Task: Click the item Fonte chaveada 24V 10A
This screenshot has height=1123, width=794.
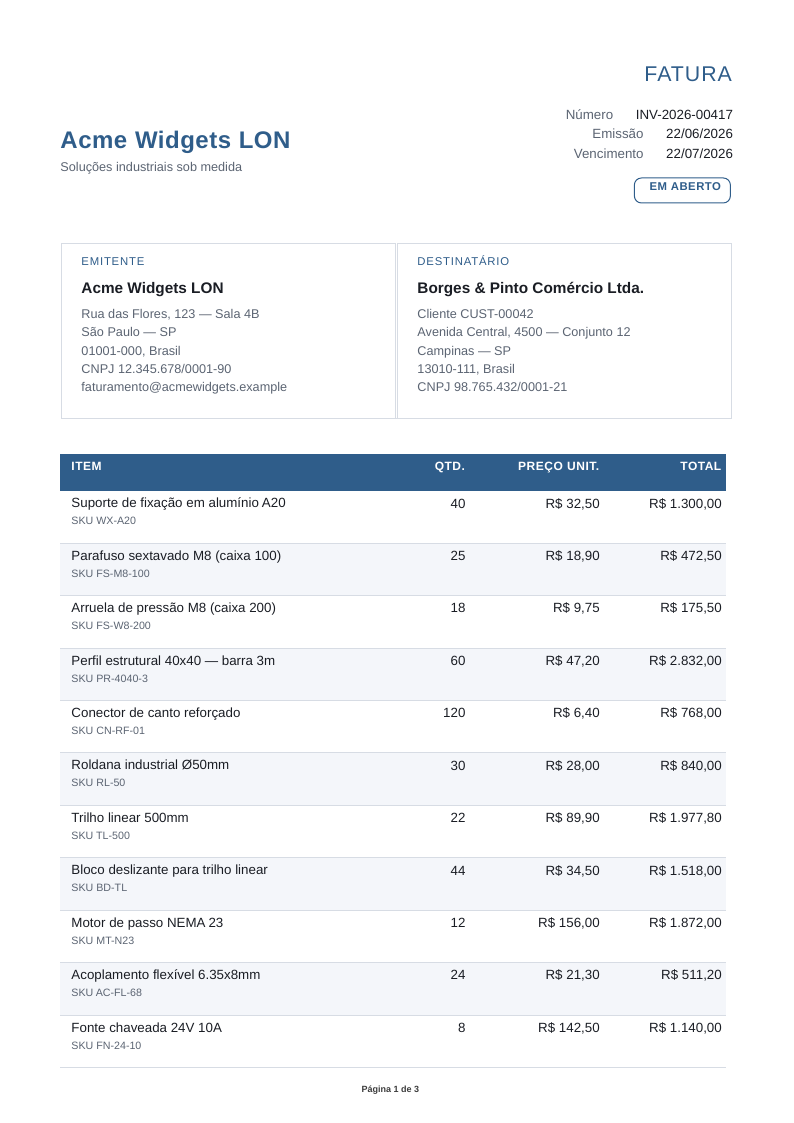Action: point(147,1028)
